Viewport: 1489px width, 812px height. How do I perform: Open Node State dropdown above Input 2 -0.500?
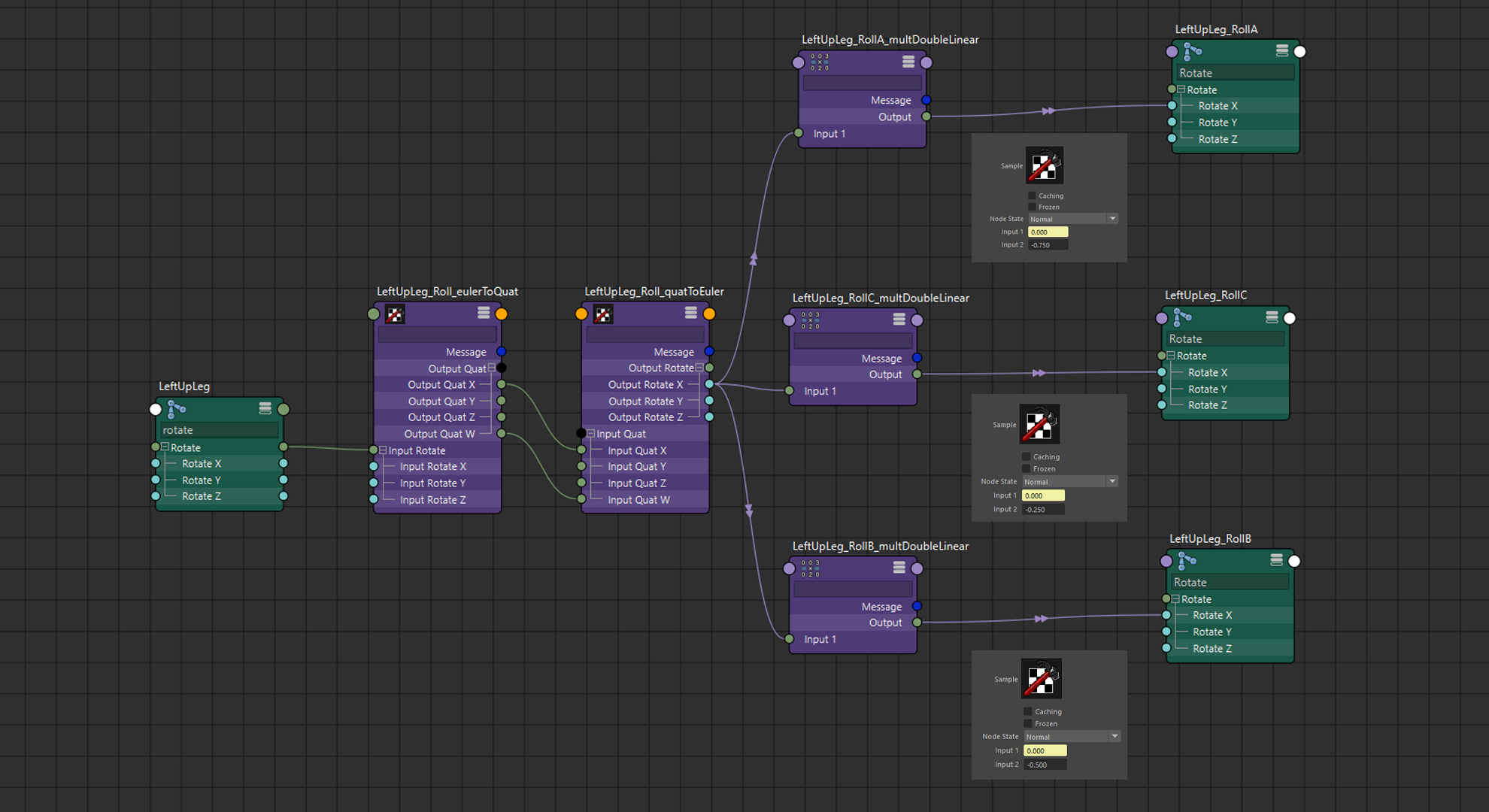[x=1072, y=737]
